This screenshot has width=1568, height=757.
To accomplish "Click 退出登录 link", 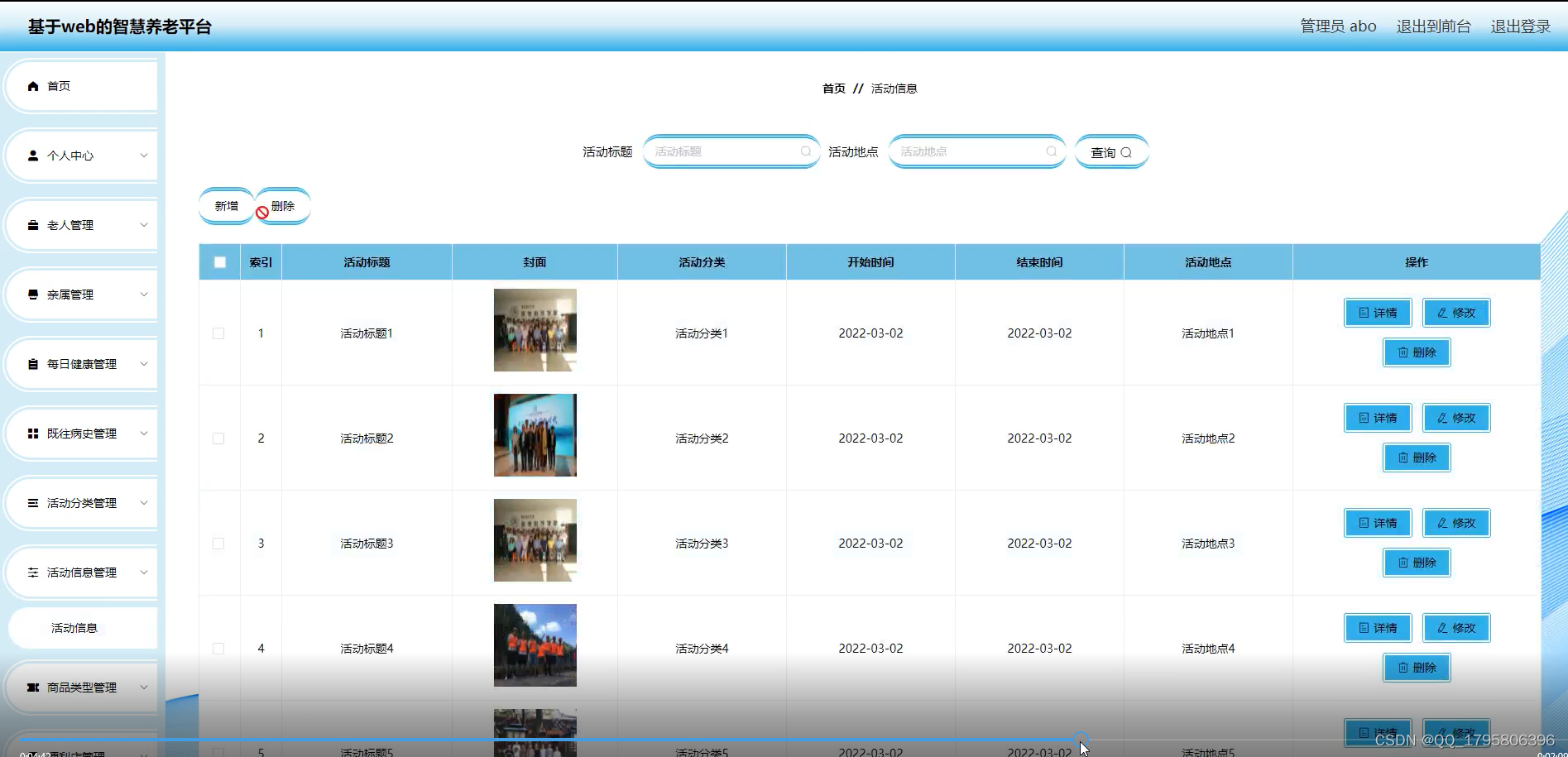I will coord(1521,26).
